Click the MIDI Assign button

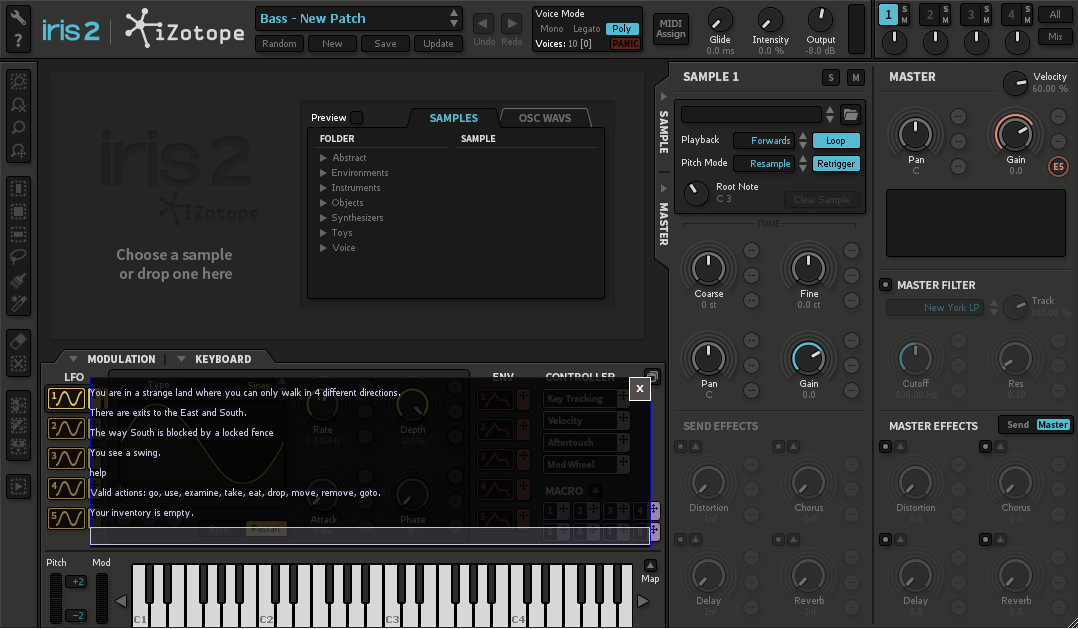pyautogui.click(x=670, y=29)
